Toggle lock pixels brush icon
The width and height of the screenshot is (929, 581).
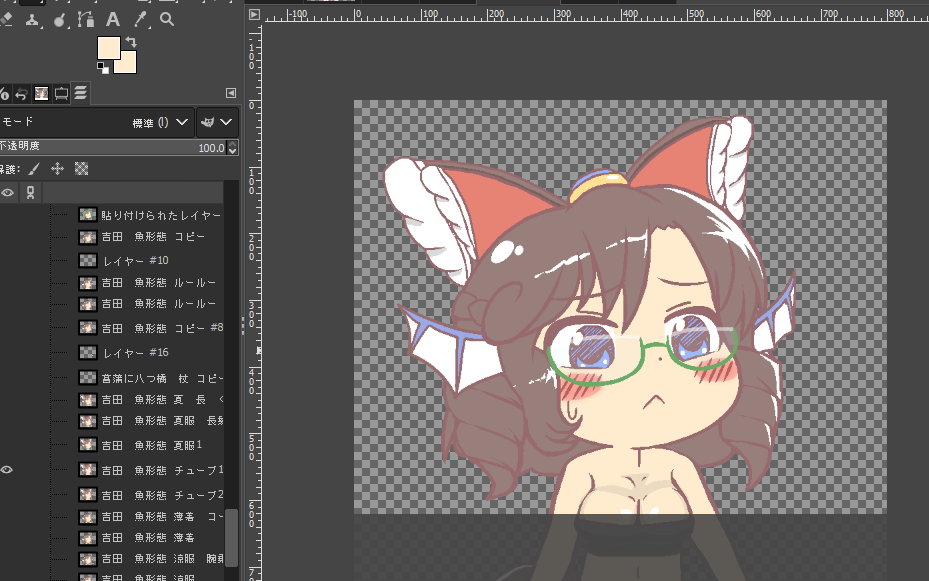click(x=33, y=169)
